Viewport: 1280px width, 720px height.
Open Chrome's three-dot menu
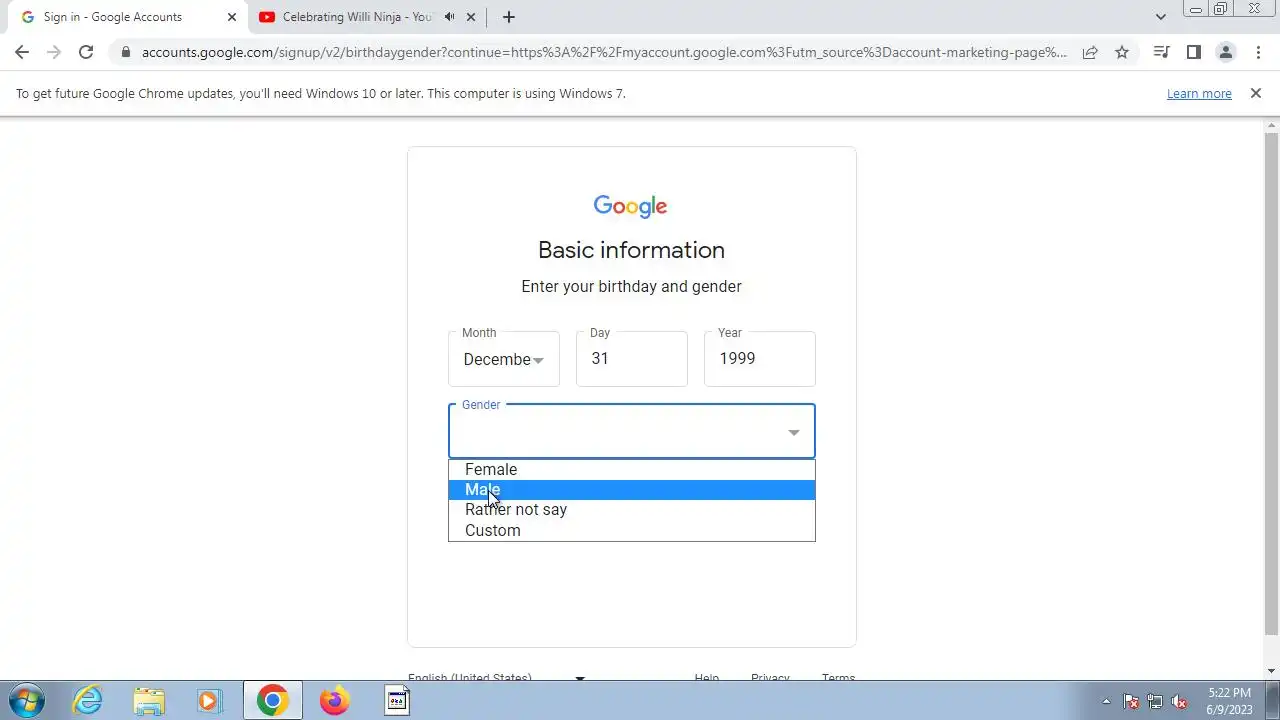click(1258, 52)
